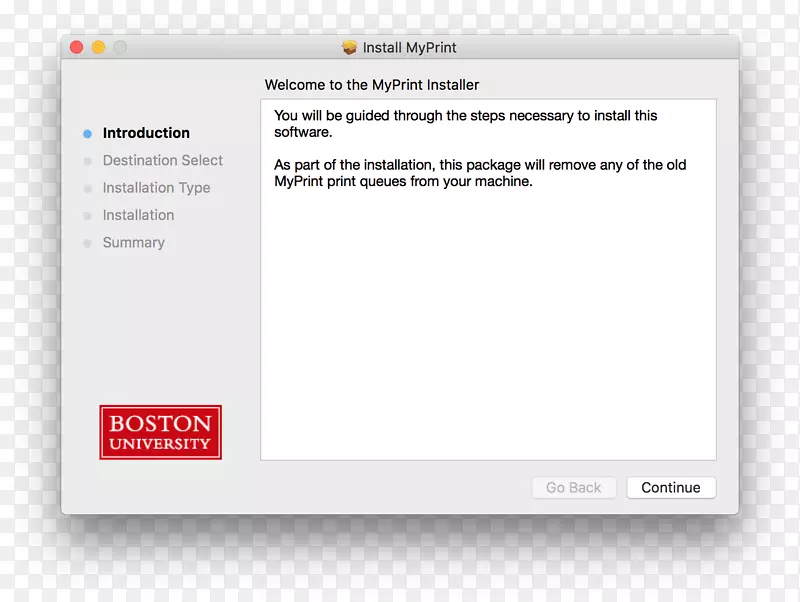This screenshot has height=602, width=800.
Task: Choose the Installation Type step label
Action: (x=156, y=188)
